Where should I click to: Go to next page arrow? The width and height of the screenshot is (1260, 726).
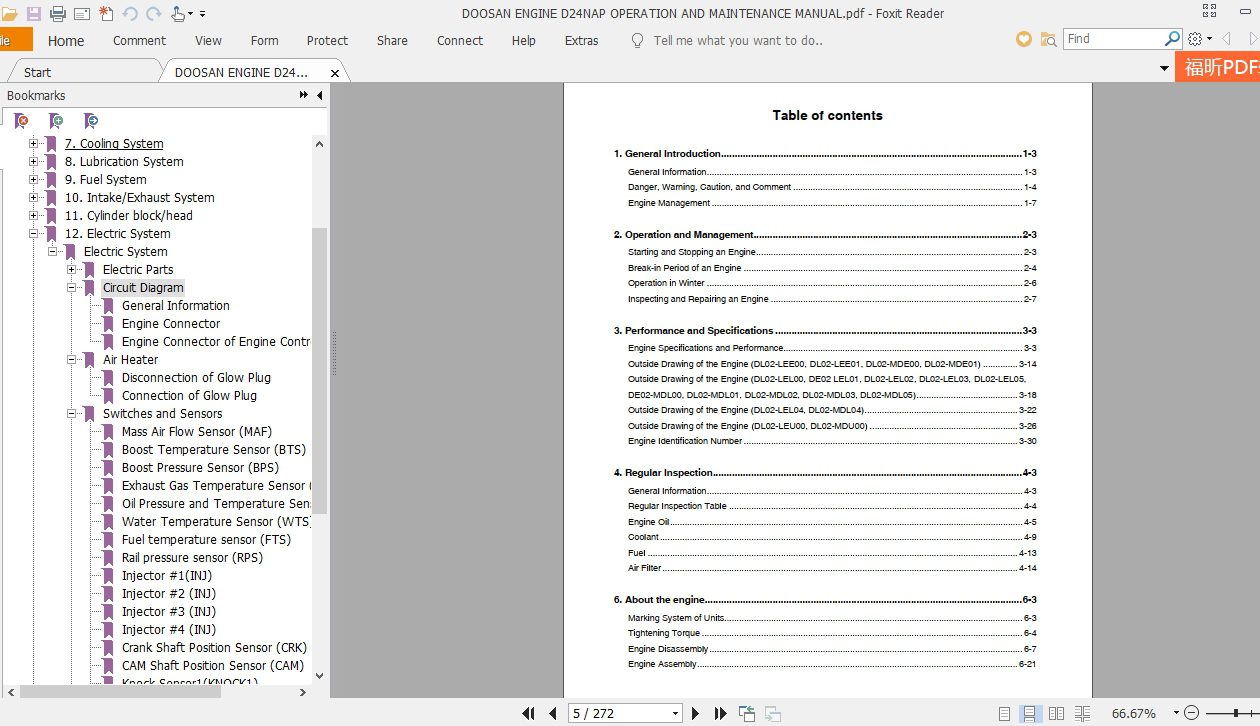click(696, 713)
